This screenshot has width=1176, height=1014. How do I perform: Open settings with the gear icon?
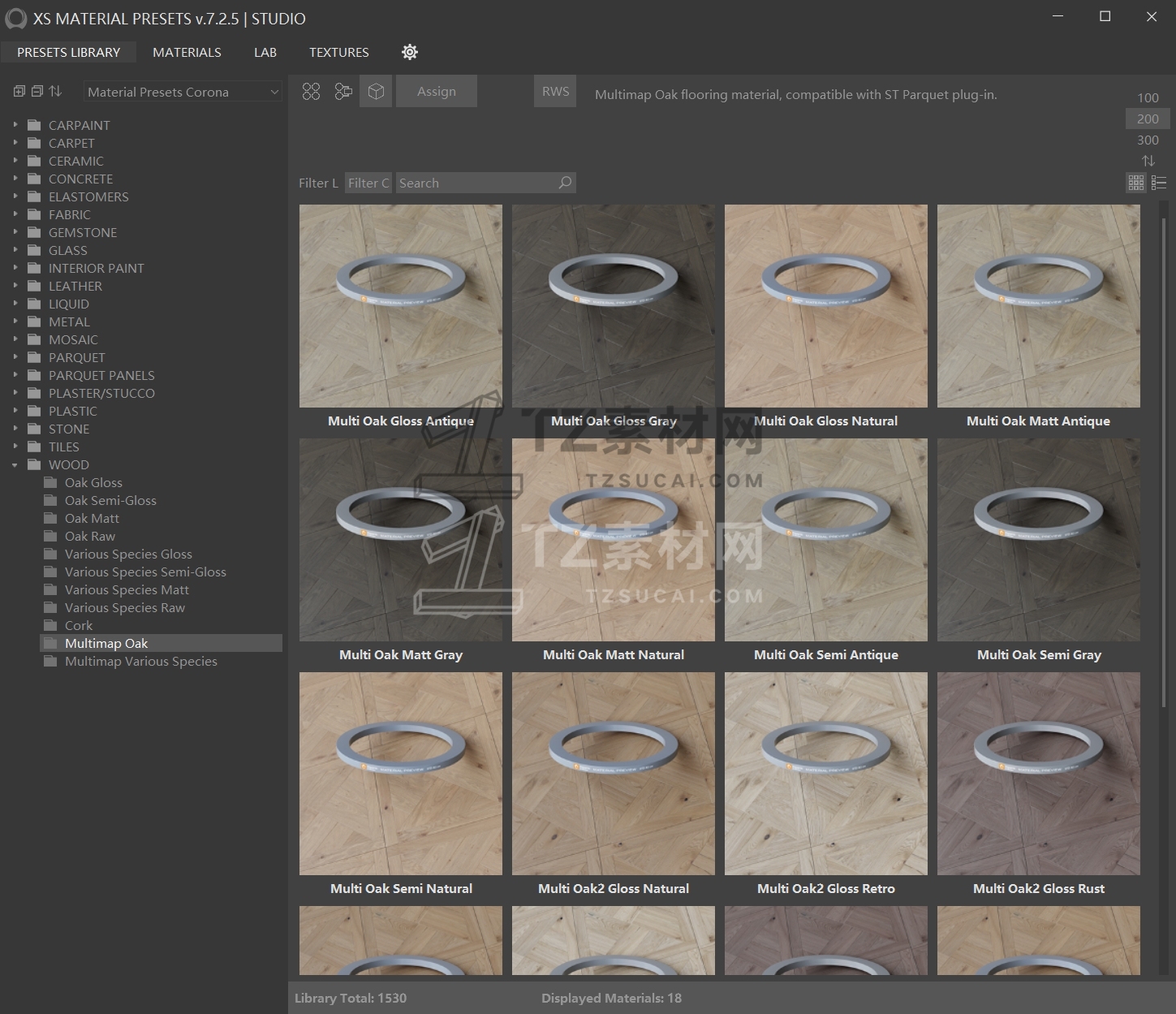410,52
